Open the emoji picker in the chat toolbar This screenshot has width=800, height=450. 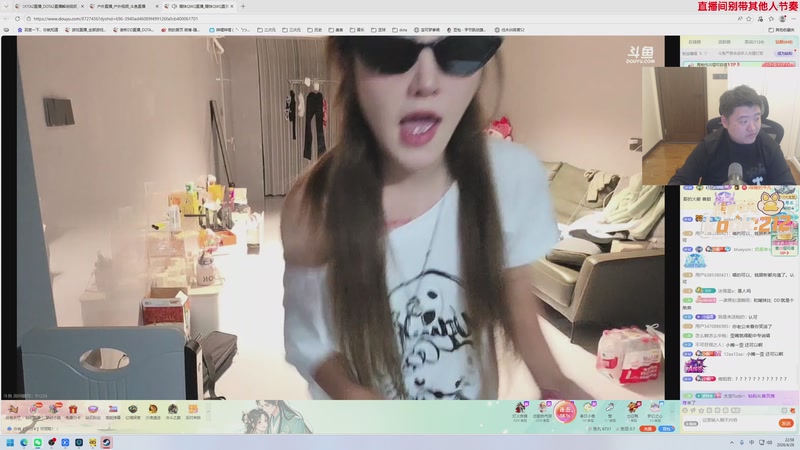(x=685, y=410)
